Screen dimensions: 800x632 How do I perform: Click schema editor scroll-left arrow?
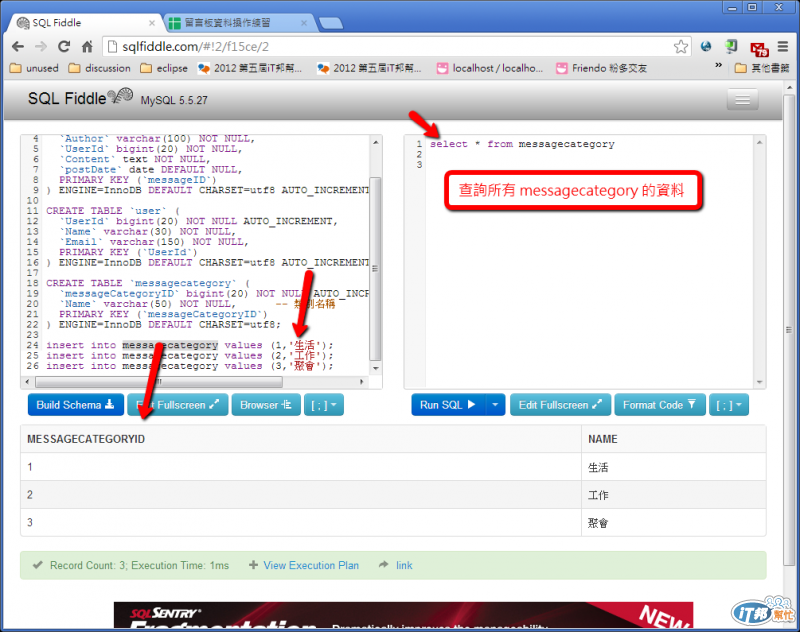27,382
